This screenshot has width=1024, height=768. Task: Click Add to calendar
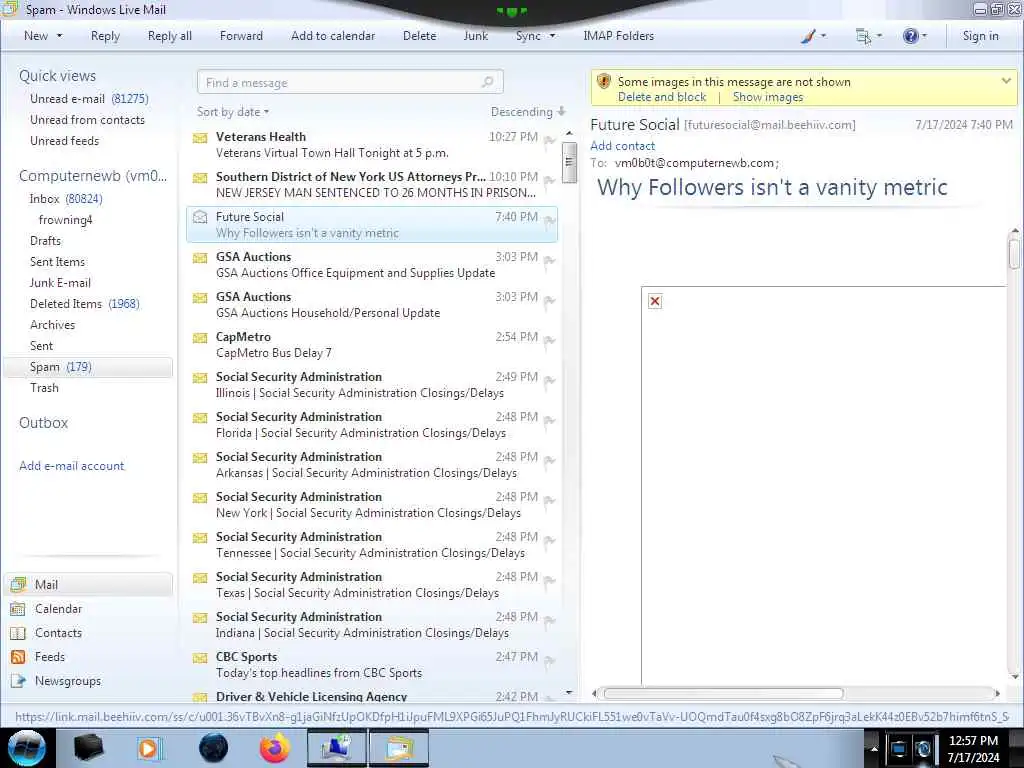click(333, 36)
